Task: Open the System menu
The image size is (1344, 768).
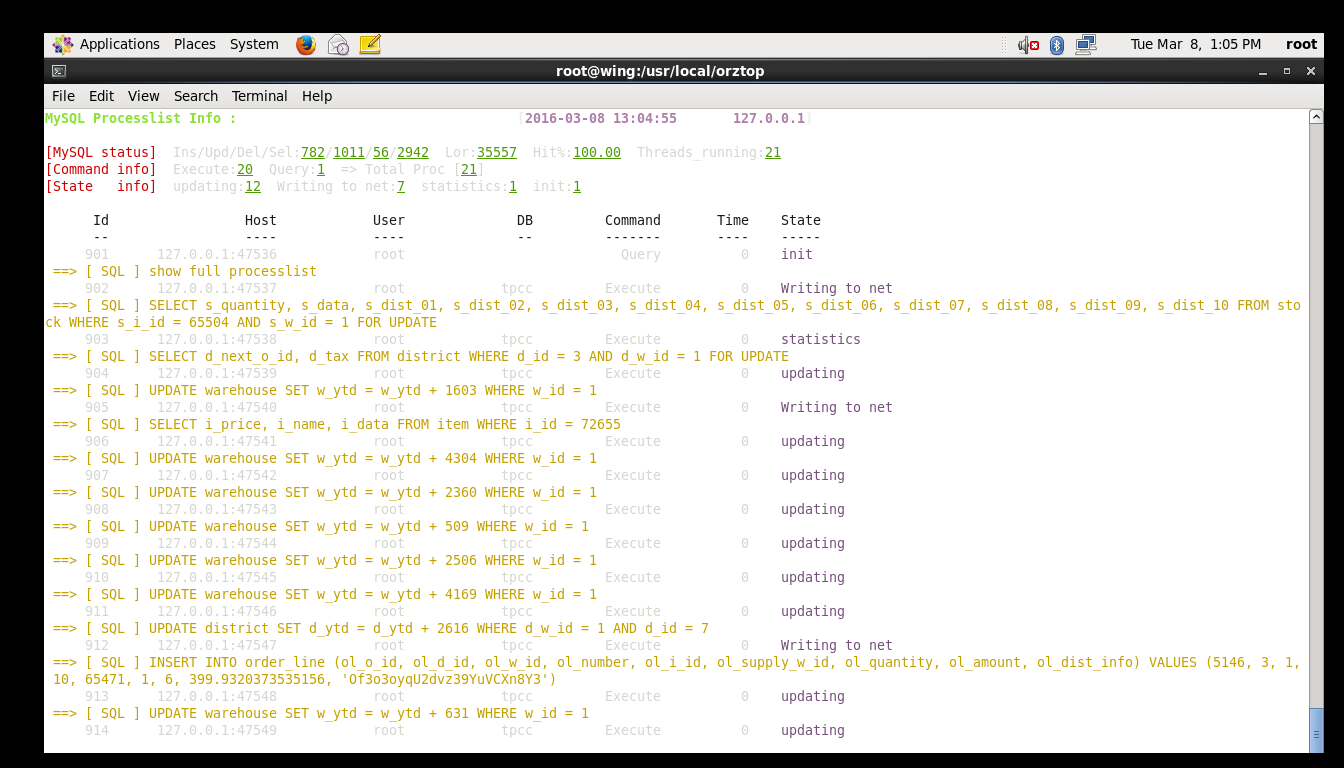Action: 254,44
